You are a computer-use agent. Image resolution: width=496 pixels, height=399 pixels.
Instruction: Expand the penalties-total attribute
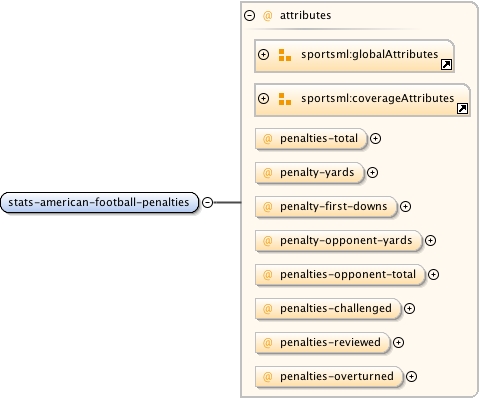(375, 138)
